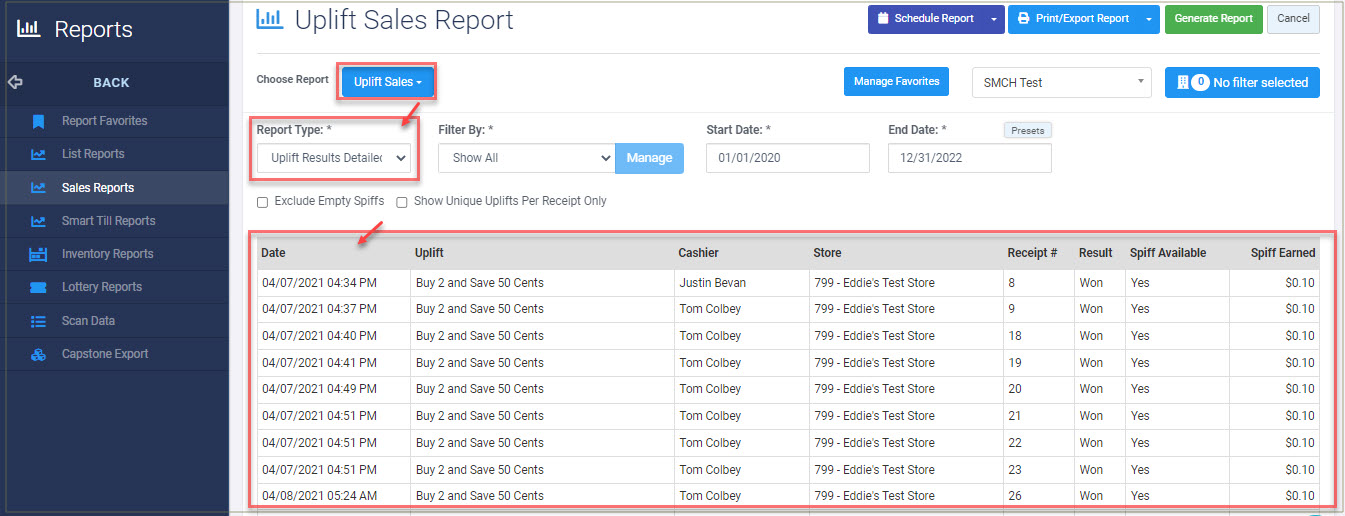The width and height of the screenshot is (1345, 516).
Task: Open the Uplift Sales report chooser dropdown
Action: [387, 82]
